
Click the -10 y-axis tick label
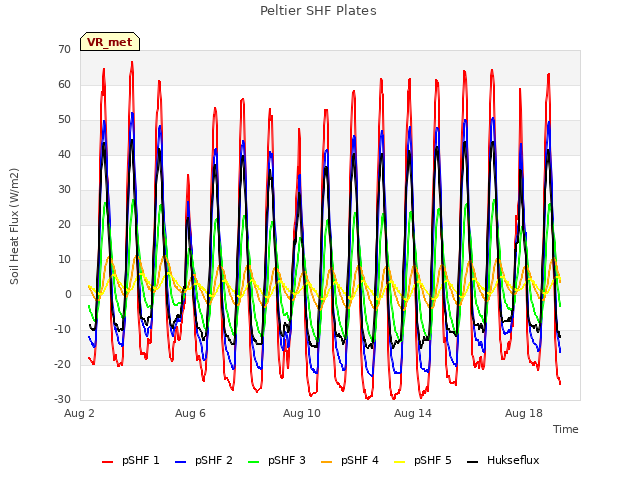(x=62, y=329)
